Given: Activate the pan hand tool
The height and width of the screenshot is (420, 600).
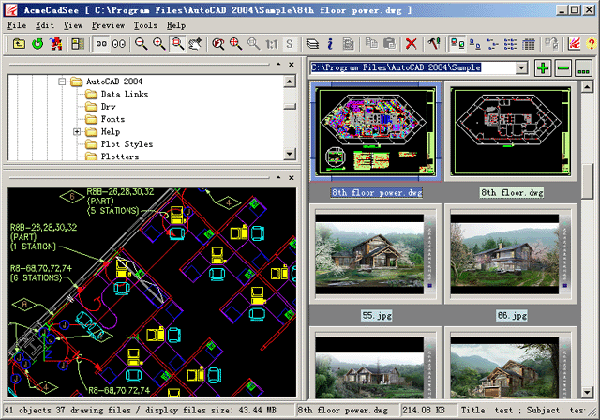Looking at the screenshot, I should click(x=194, y=44).
